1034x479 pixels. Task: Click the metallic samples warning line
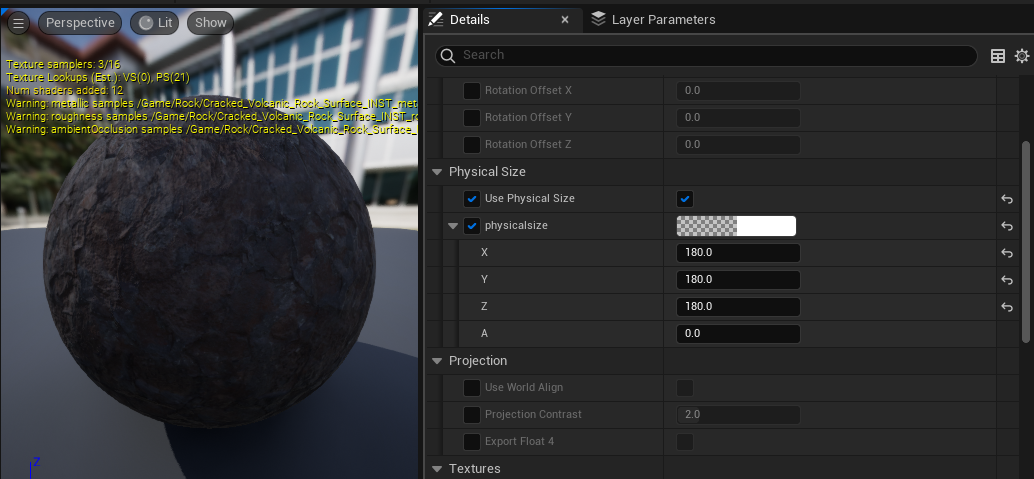coord(212,104)
